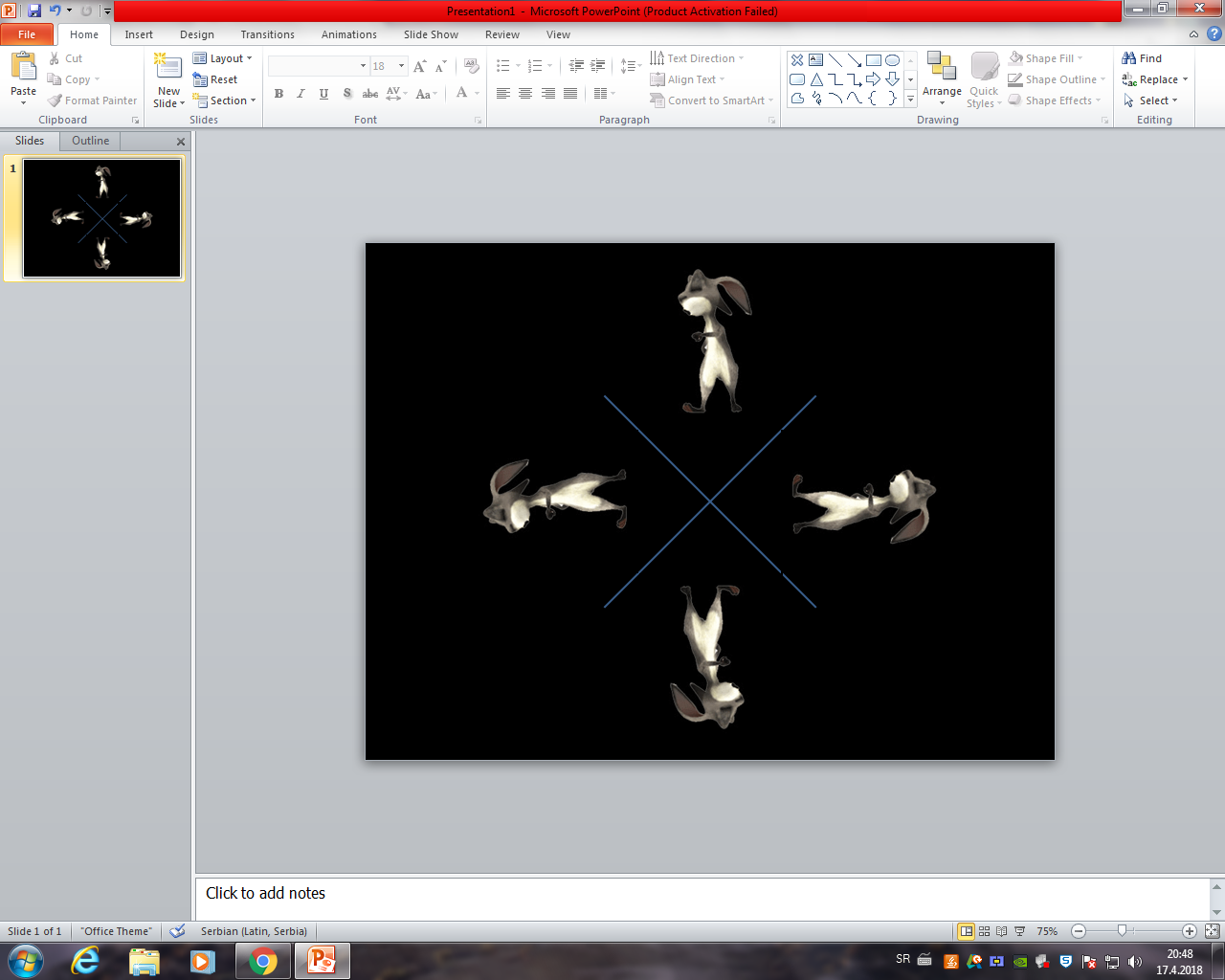Click Zoom Out minus button
The height and width of the screenshot is (980, 1225).
1079,931
